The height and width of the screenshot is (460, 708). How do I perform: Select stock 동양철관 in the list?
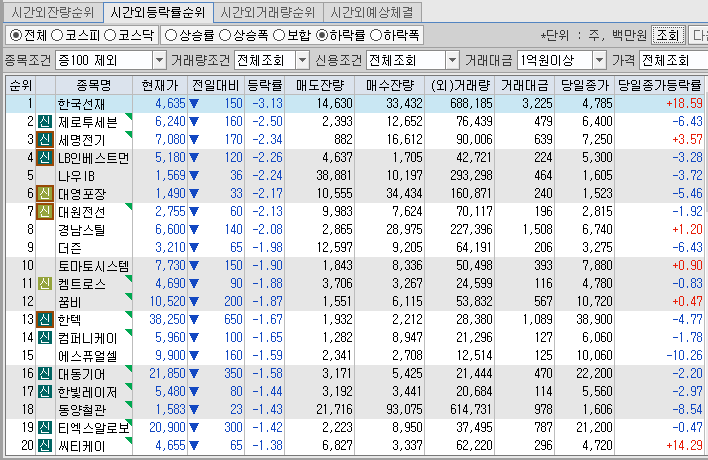coord(81,410)
